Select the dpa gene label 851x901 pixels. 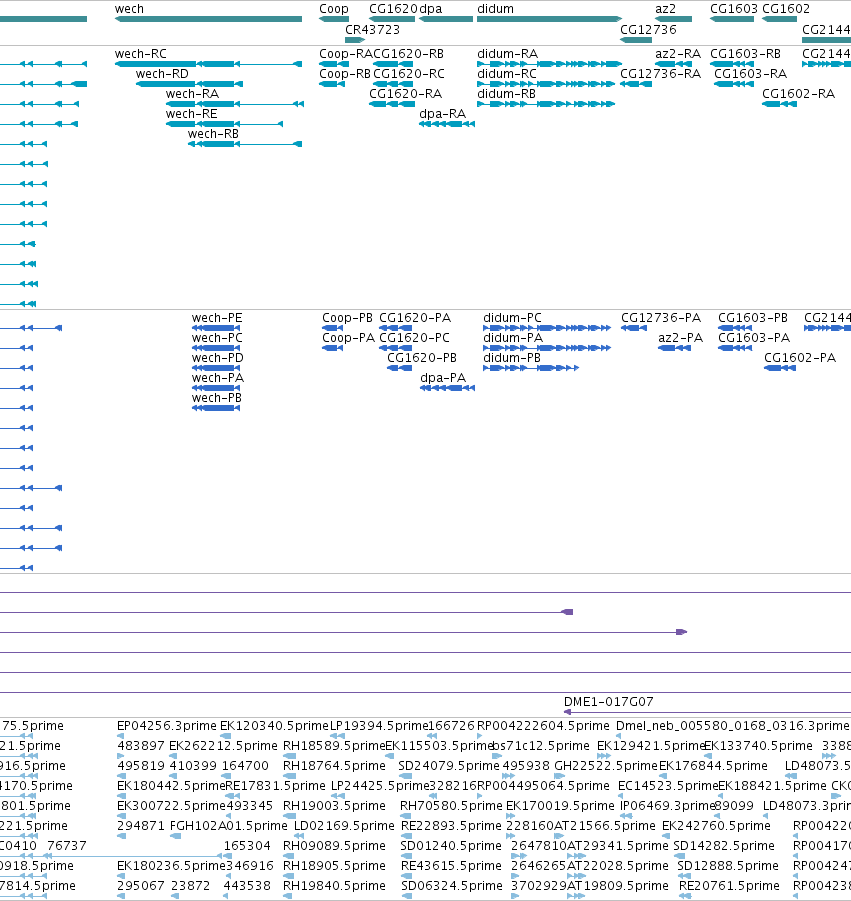coord(430,9)
